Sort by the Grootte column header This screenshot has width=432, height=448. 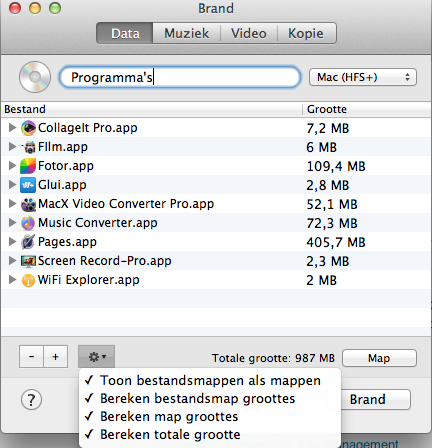[367, 109]
